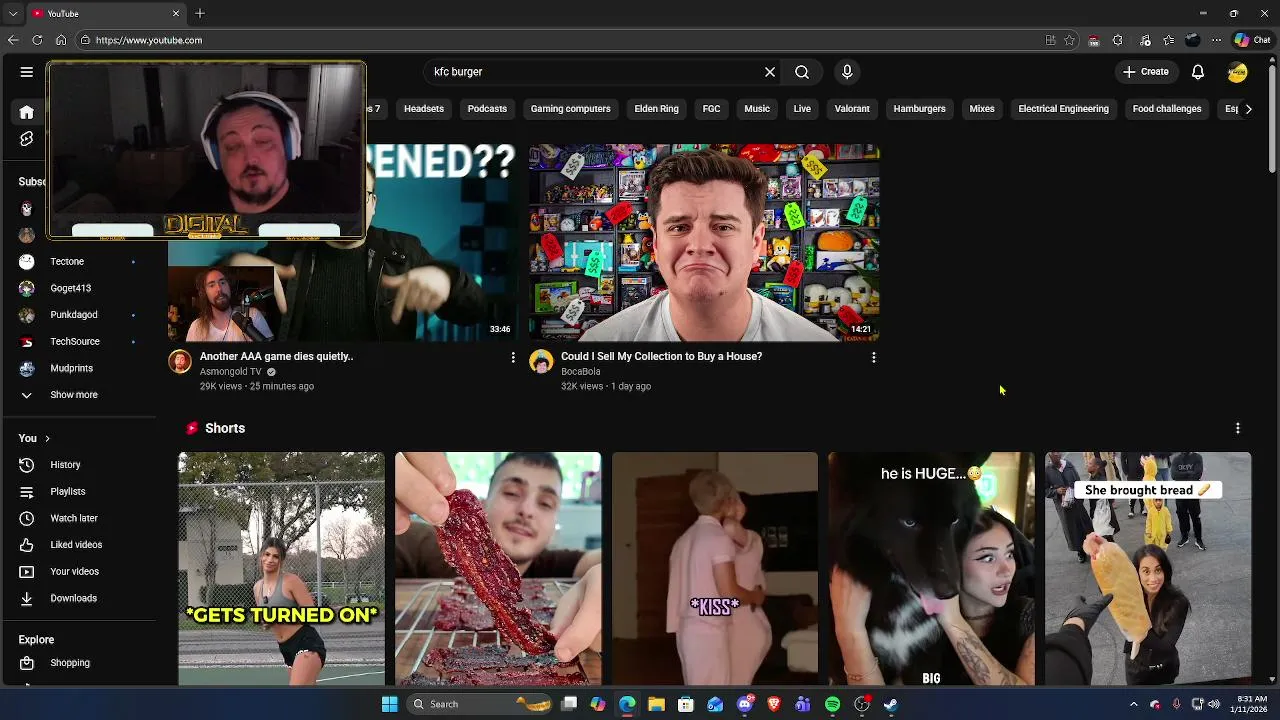The image size is (1280, 720).
Task: Open Punkdagod subscription channel
Action: [x=80, y=315]
